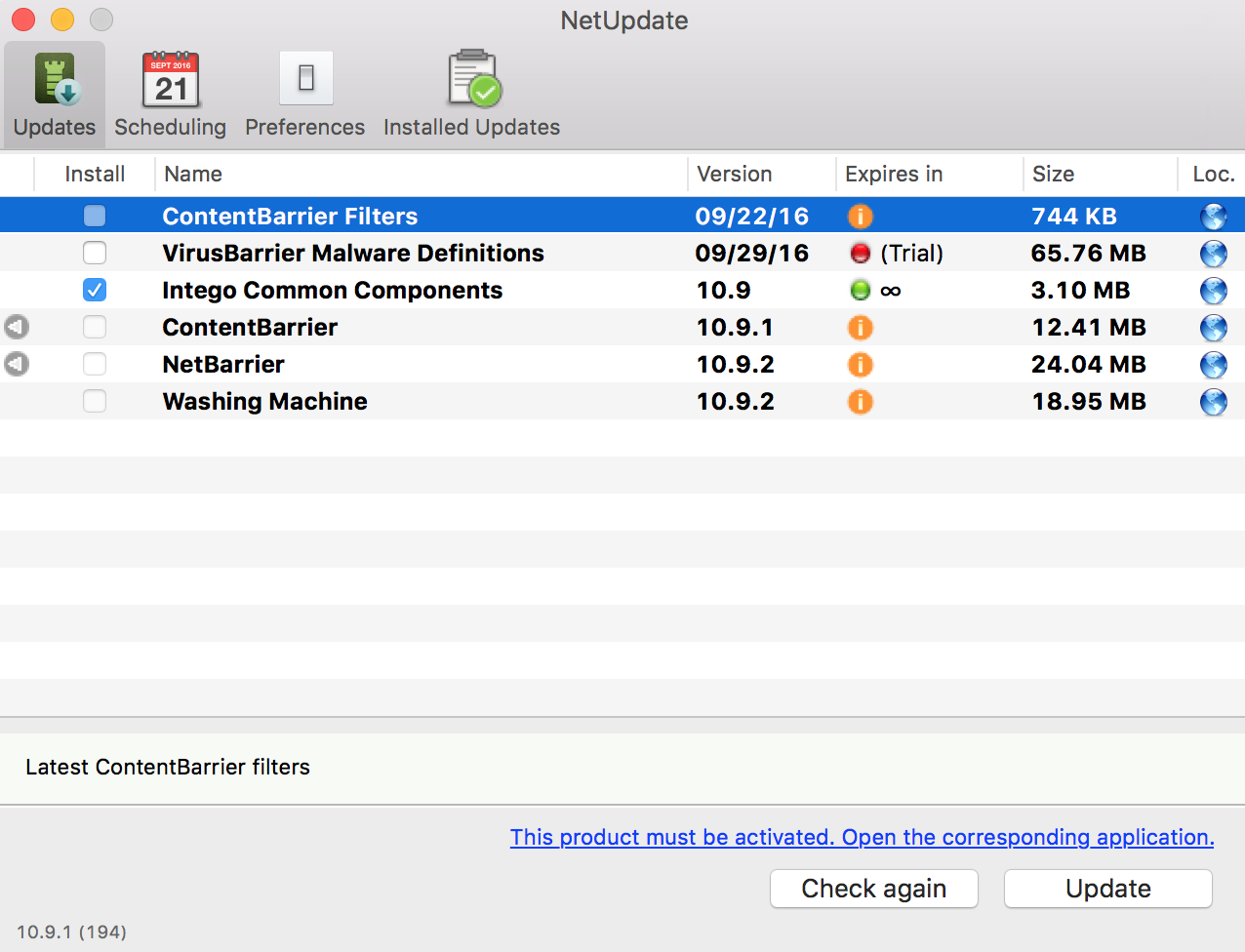Sort updates by the Size column header
Screen dimensions: 1245x952
1102,174
